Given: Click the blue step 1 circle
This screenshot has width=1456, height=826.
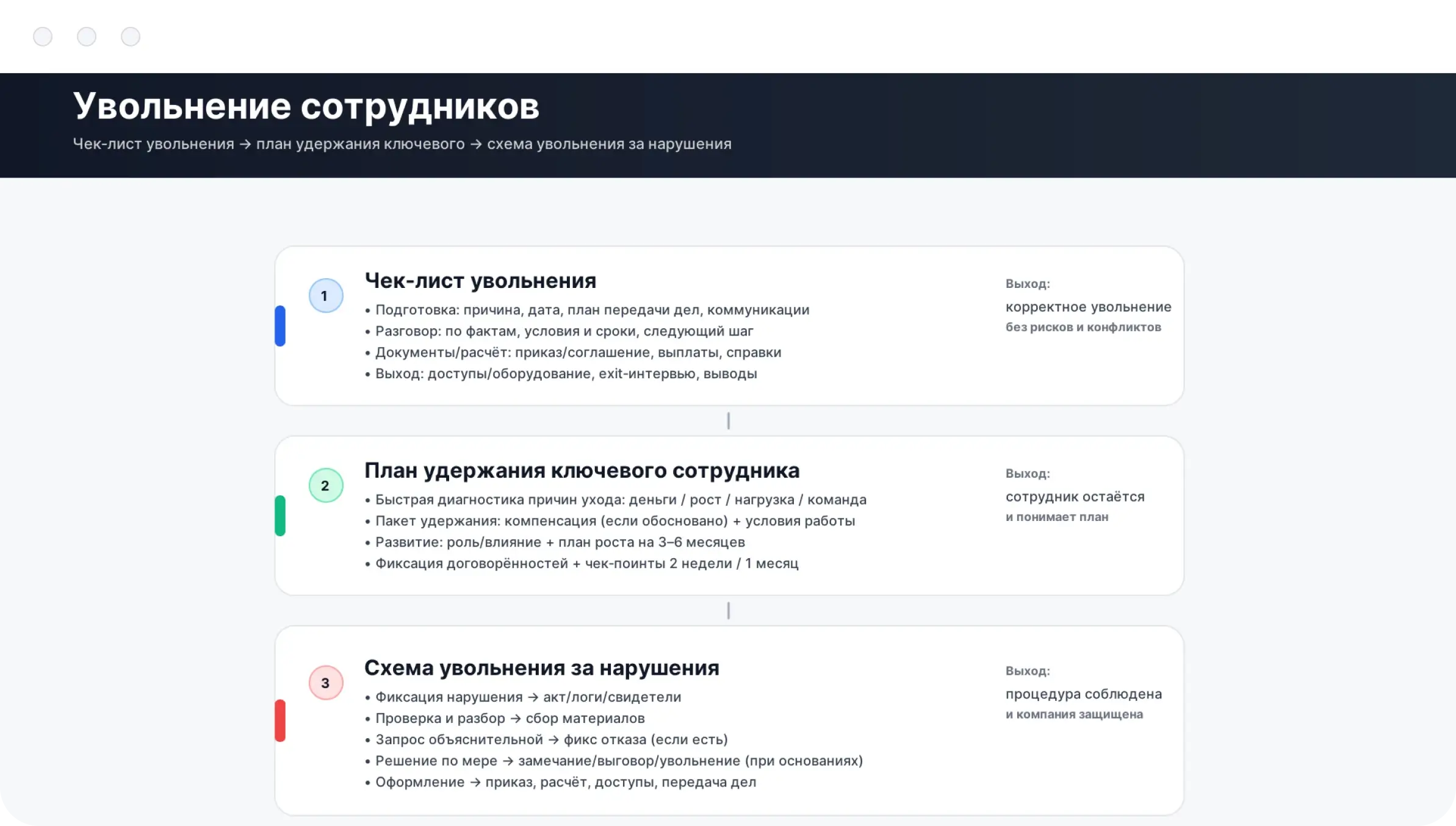Looking at the screenshot, I should point(326,296).
